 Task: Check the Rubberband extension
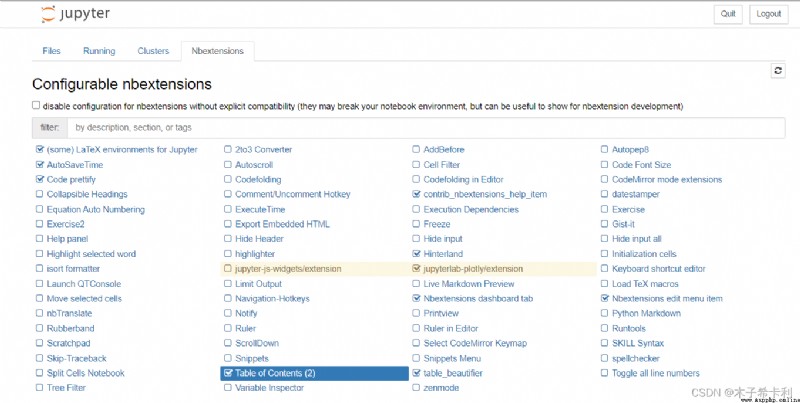click(x=40, y=328)
